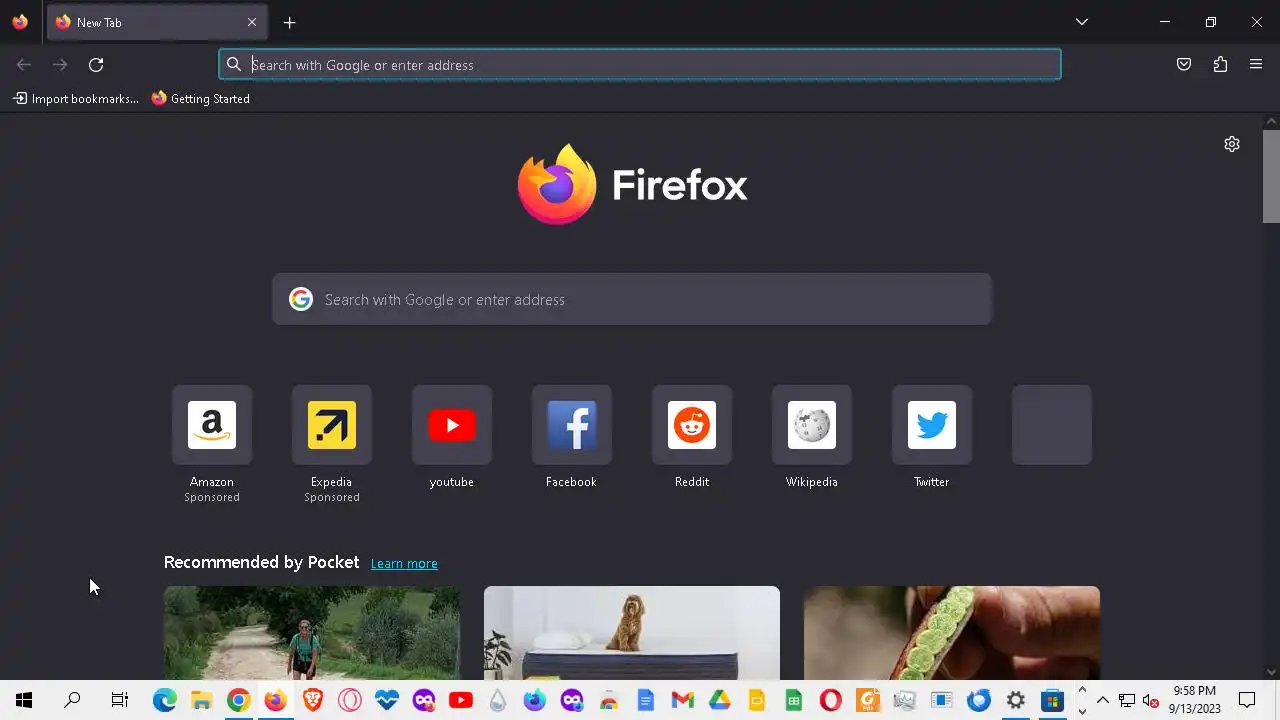Click the reload page button

pyautogui.click(x=96, y=65)
